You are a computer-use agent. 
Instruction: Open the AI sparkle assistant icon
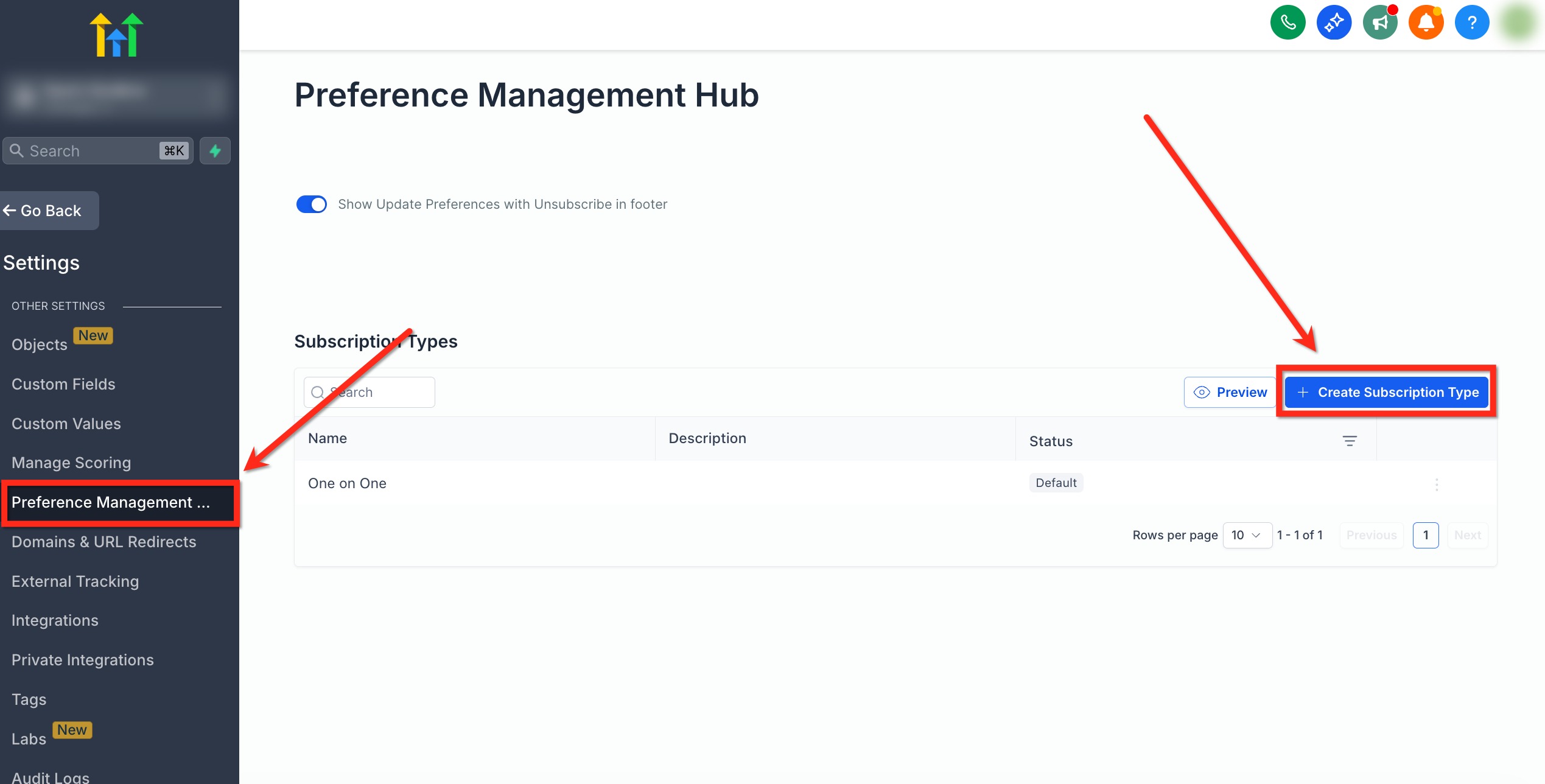coord(1334,23)
